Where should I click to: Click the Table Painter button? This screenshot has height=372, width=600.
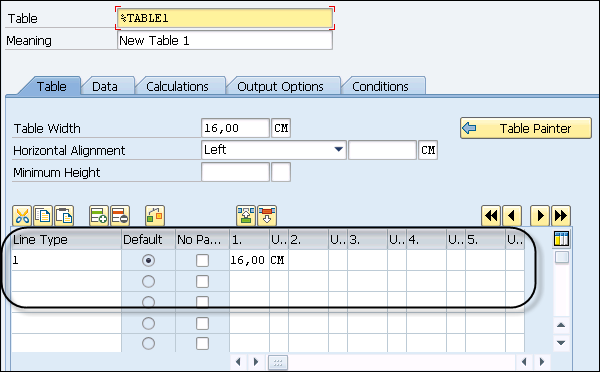pos(526,128)
